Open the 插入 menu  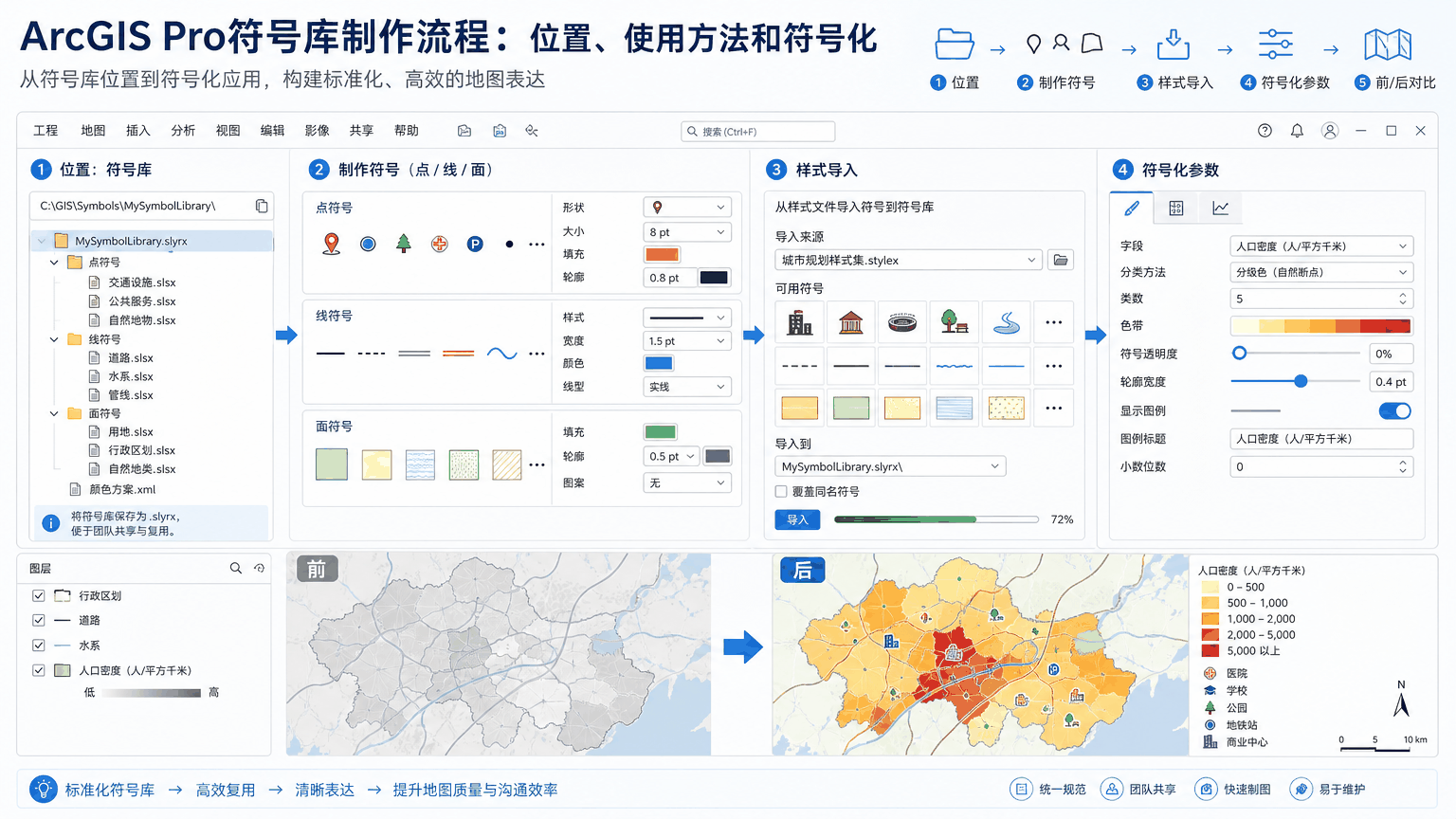(138, 131)
